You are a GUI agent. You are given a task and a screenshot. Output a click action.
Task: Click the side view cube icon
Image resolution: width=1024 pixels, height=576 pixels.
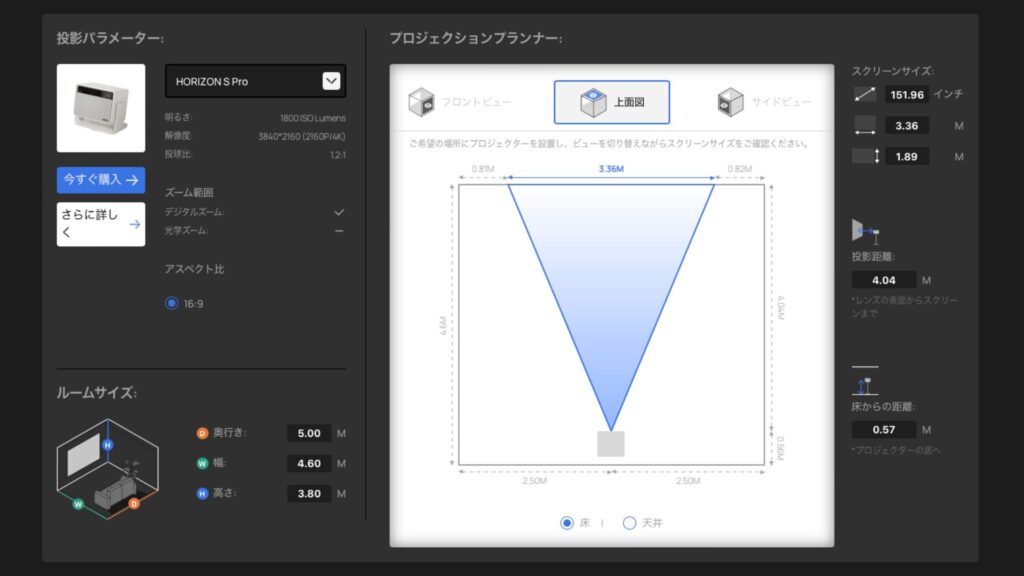(x=730, y=102)
